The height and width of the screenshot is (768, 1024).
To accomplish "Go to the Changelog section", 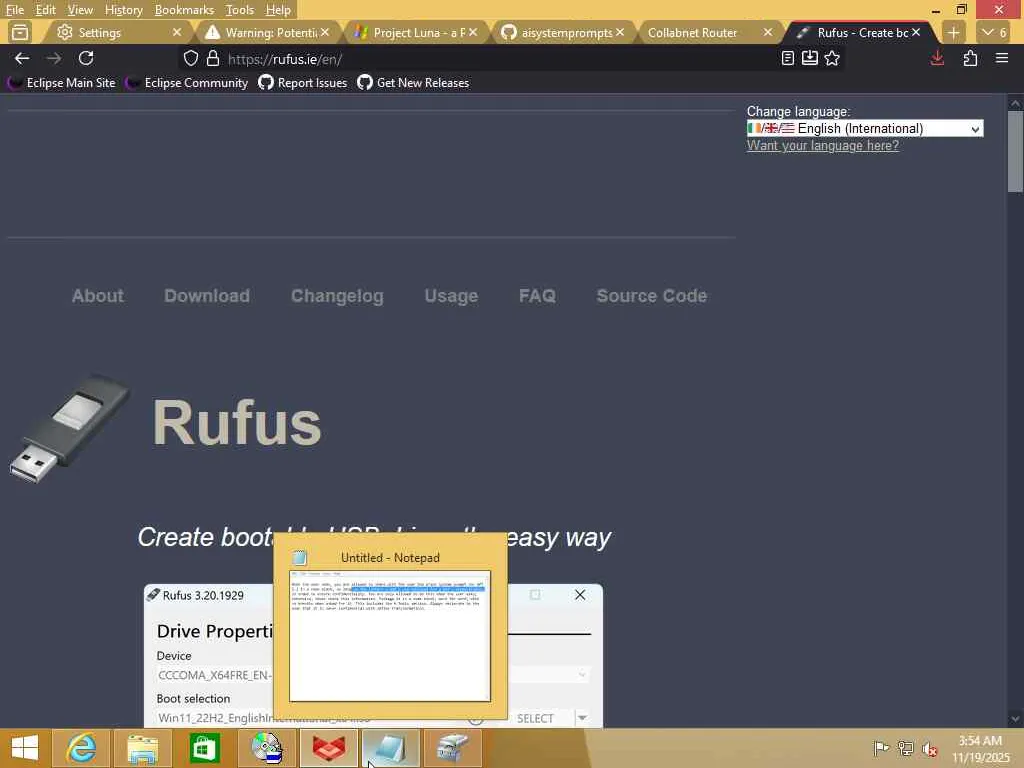I will (x=337, y=296).
